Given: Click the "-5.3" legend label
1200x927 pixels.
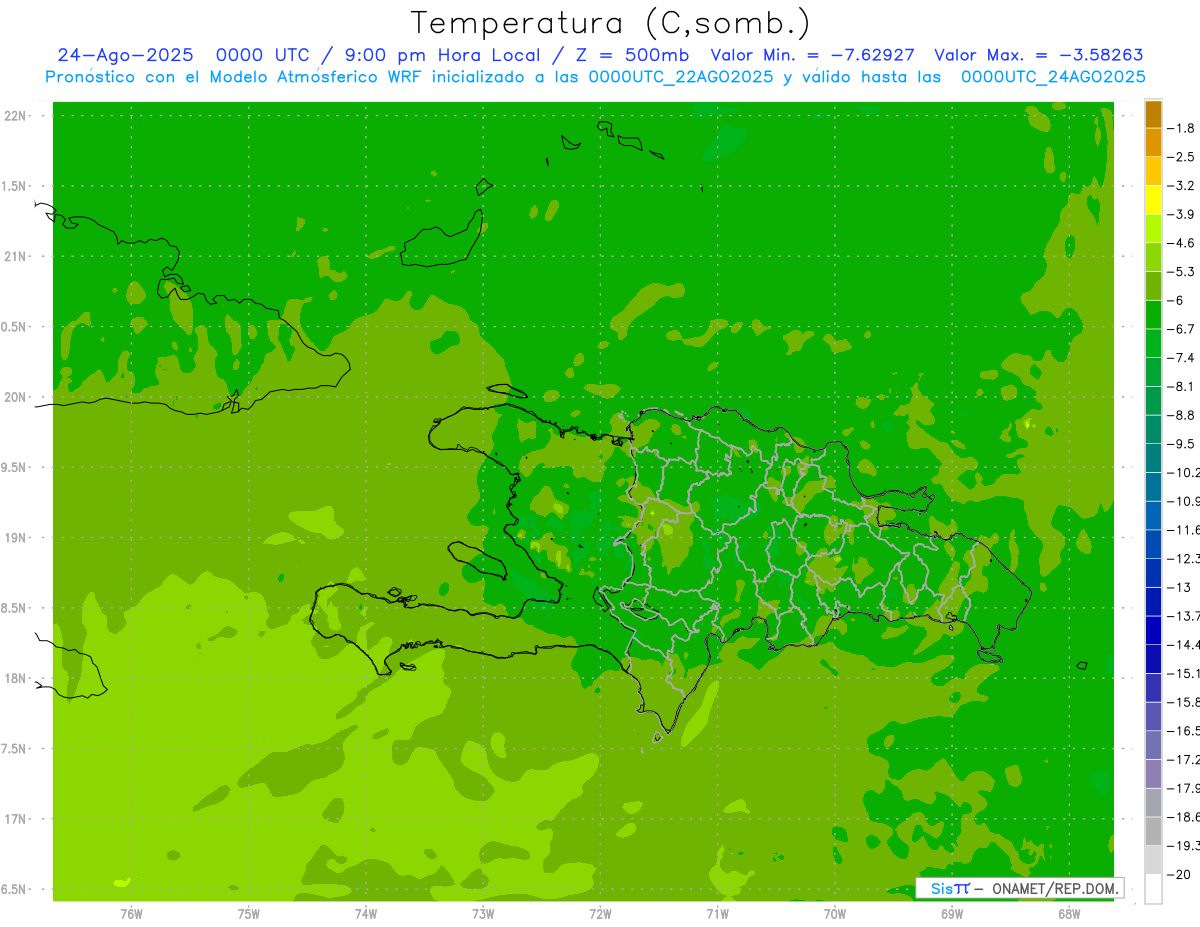Looking at the screenshot, I should pyautogui.click(x=1183, y=272).
